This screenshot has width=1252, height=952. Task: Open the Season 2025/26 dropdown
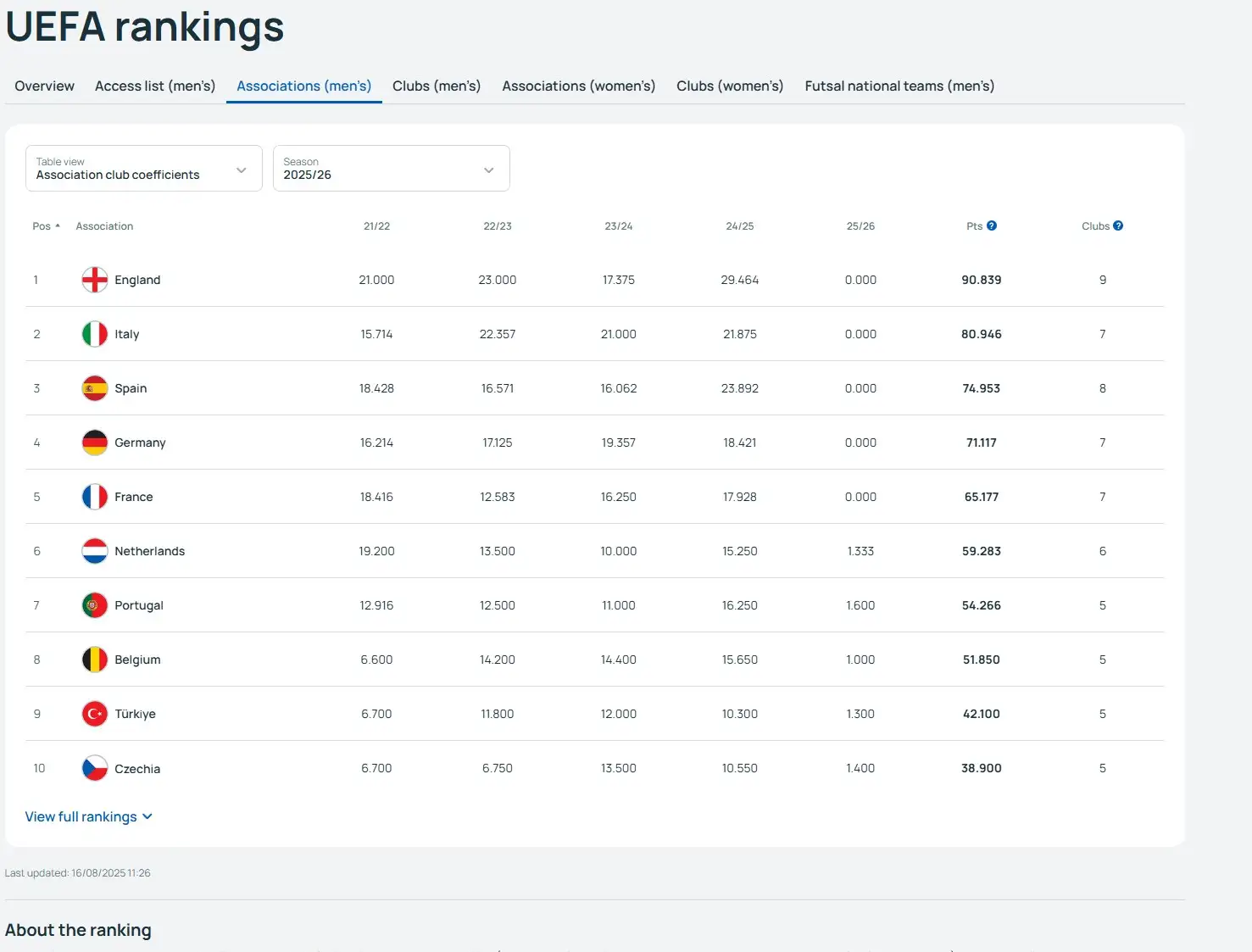(391, 169)
